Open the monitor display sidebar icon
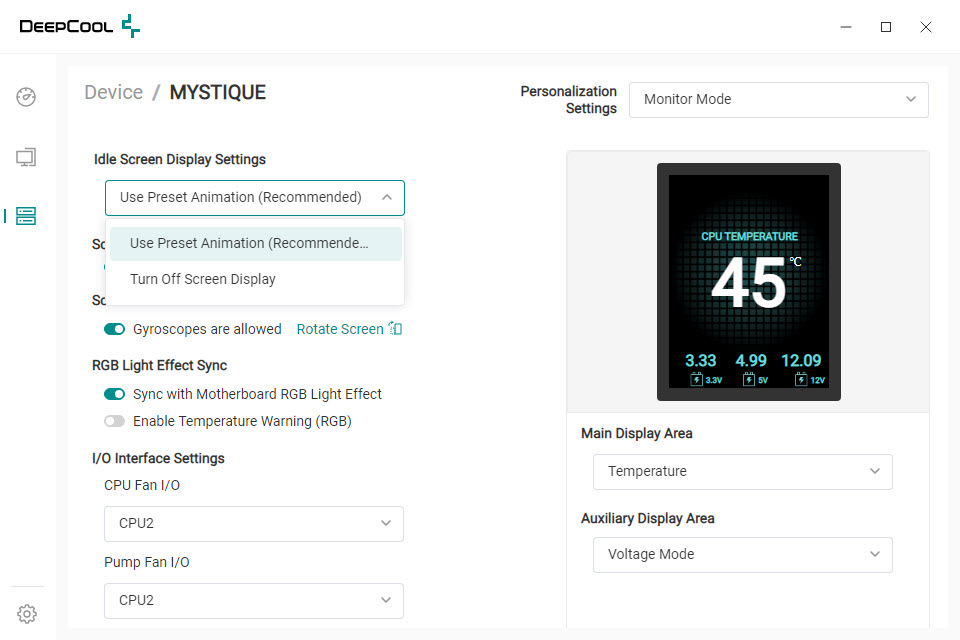This screenshot has width=960, height=640. 26,157
